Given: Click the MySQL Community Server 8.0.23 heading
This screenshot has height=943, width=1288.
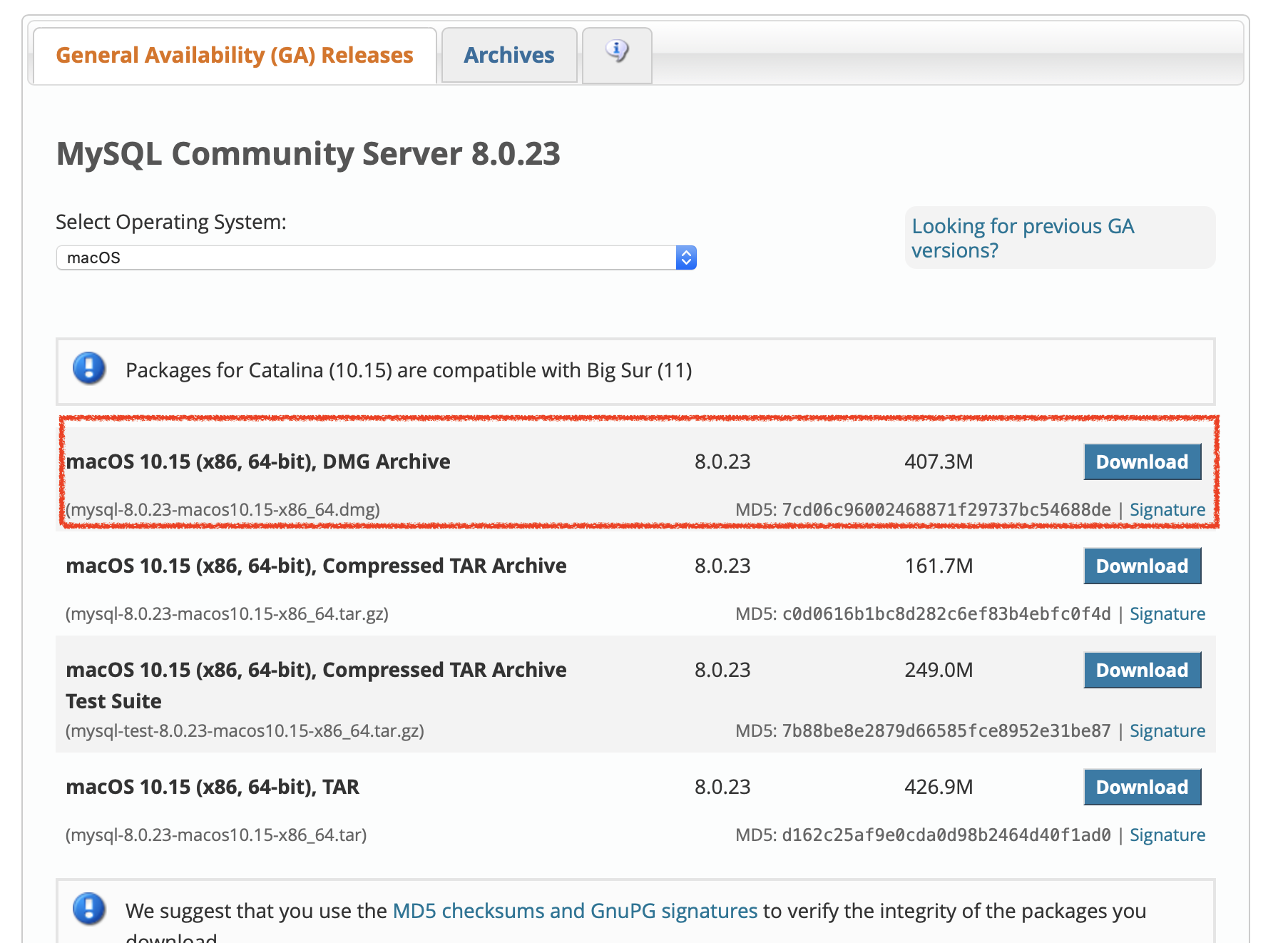Looking at the screenshot, I should pos(308,154).
